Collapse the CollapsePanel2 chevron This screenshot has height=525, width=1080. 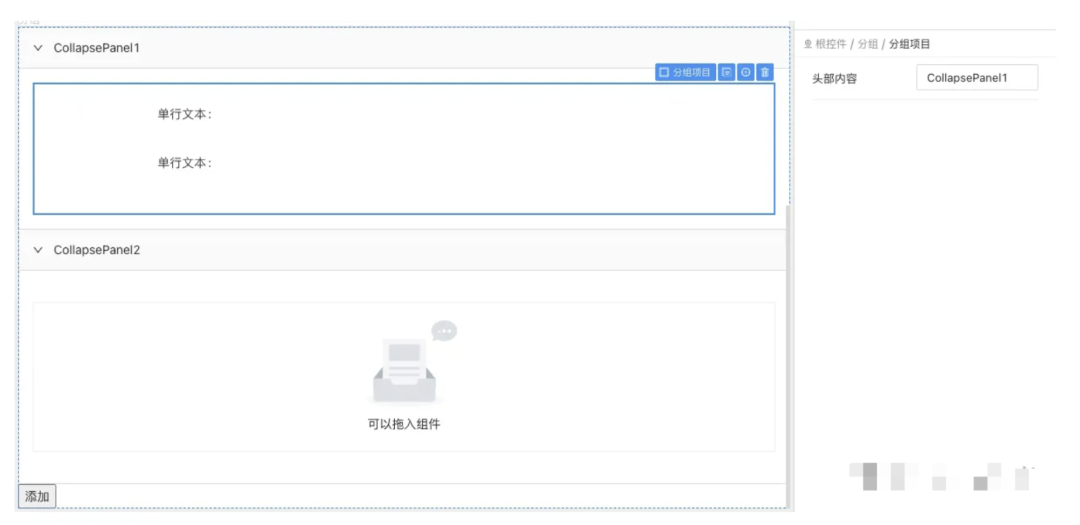pyautogui.click(x=38, y=250)
